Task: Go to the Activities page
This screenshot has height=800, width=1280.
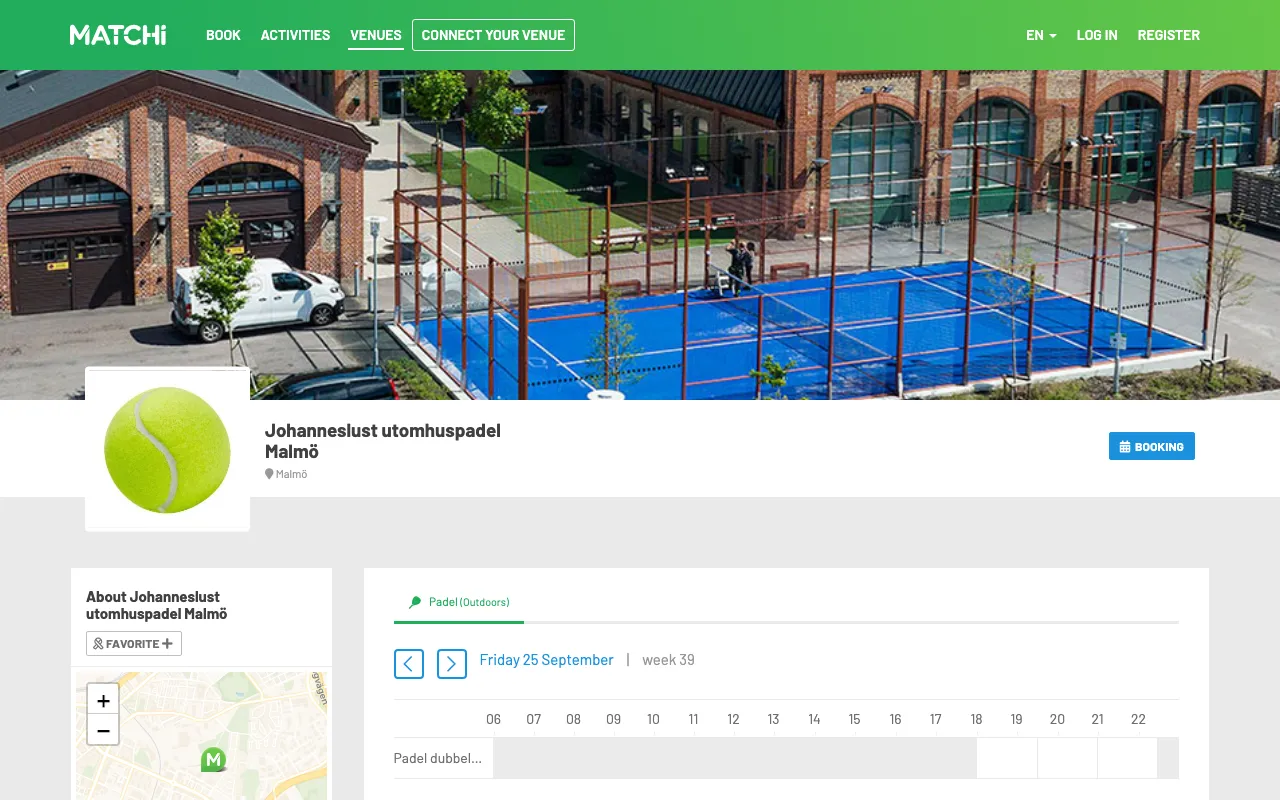Action: coord(295,35)
